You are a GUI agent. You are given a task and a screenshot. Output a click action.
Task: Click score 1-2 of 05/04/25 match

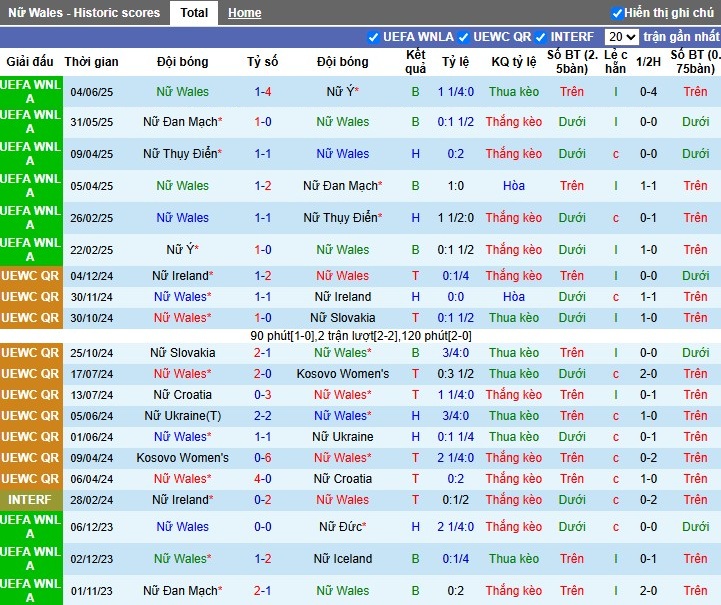[263, 186]
